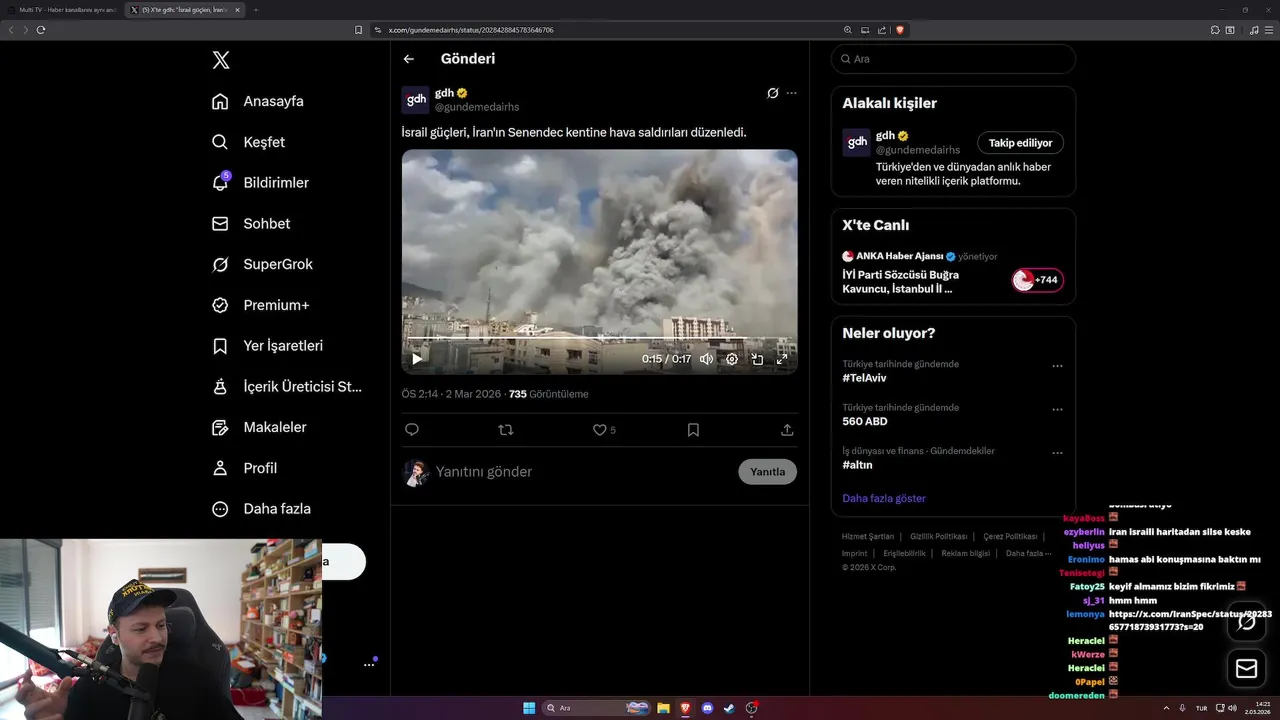
Task: Click the account three-dot menu in the sidebar
Action: point(369,664)
